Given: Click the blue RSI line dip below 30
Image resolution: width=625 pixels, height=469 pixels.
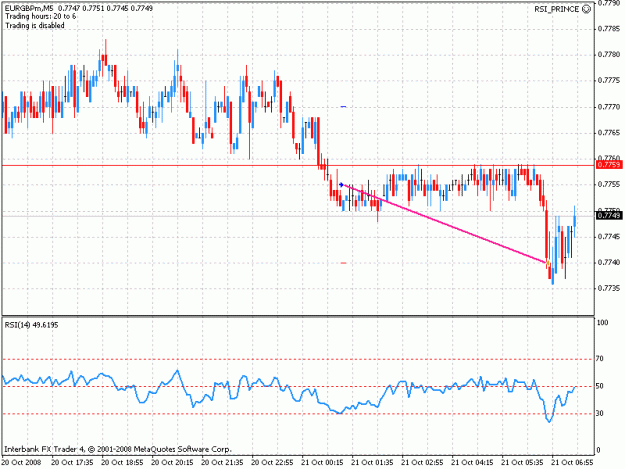Looking at the screenshot, I should click(550, 418).
